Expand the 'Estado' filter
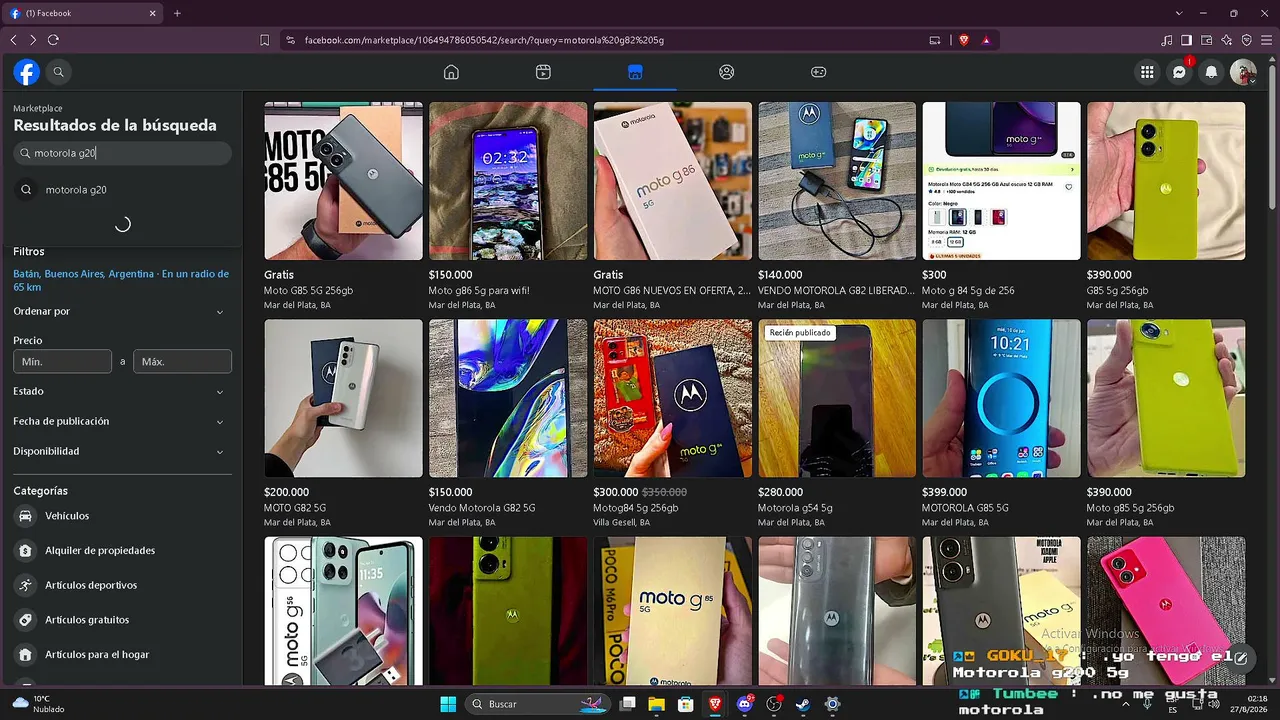Viewport: 1280px width, 720px height. pyautogui.click(x=122, y=391)
